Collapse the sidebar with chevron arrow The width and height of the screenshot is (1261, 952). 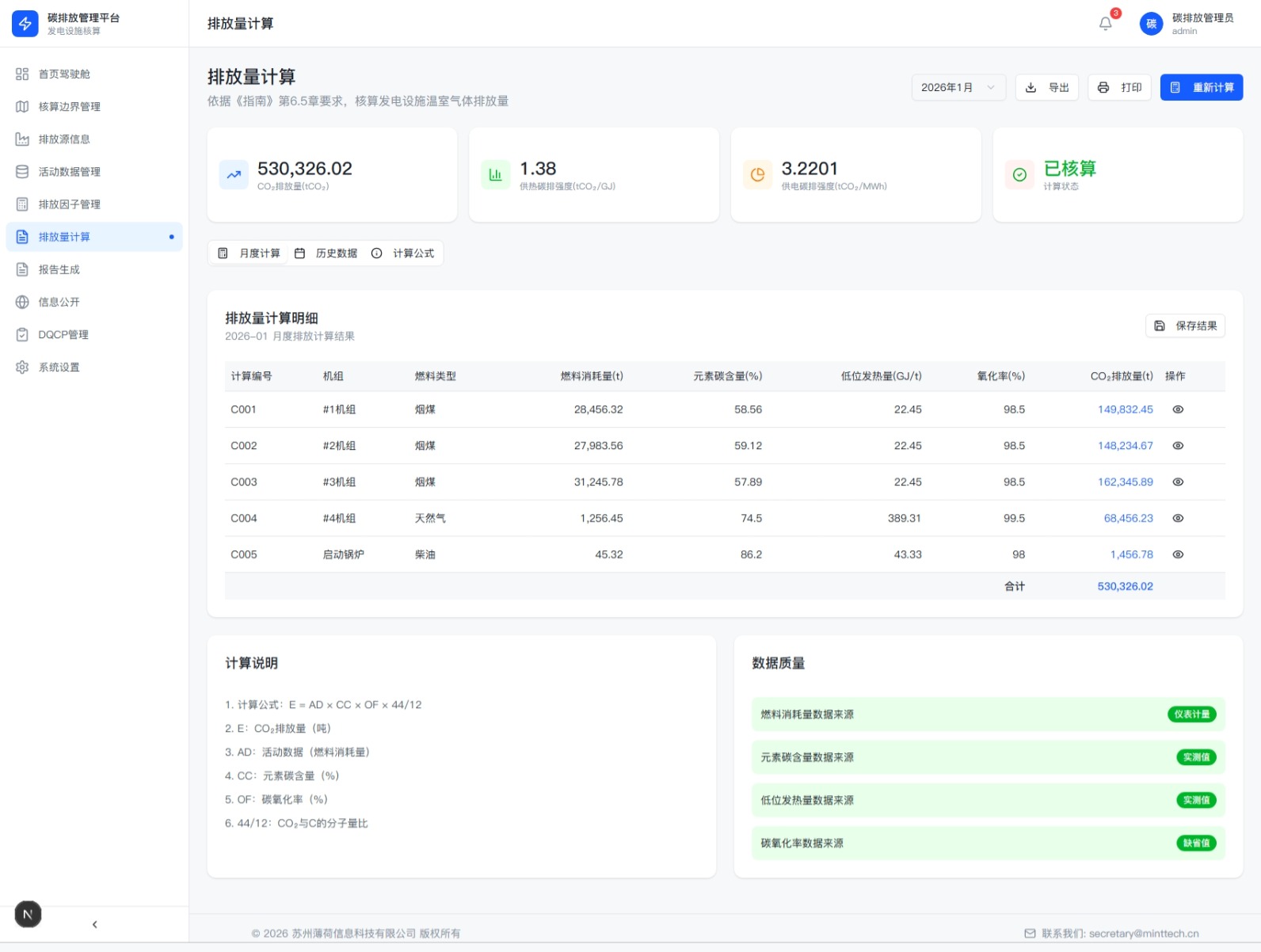point(95,924)
